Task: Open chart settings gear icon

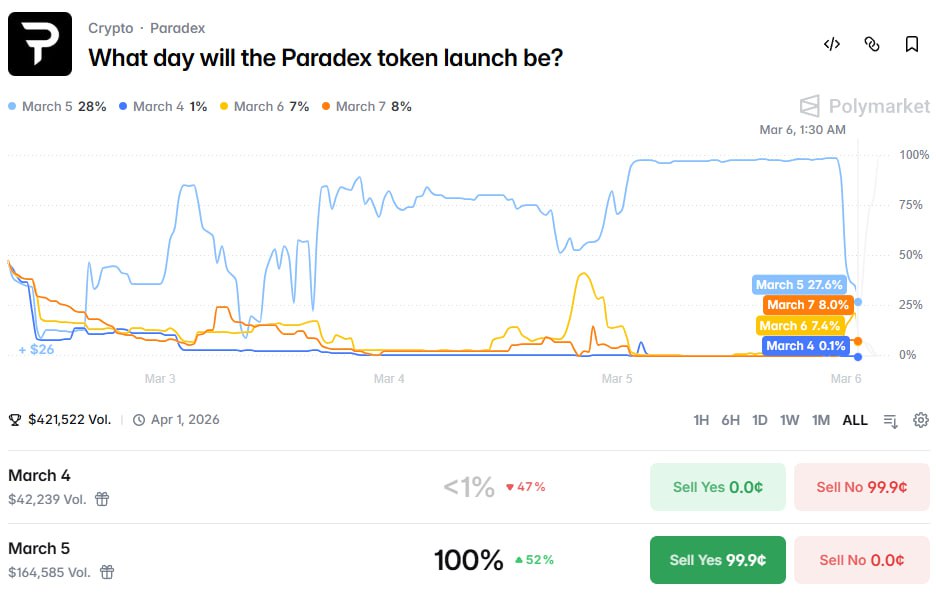Action: click(x=921, y=420)
